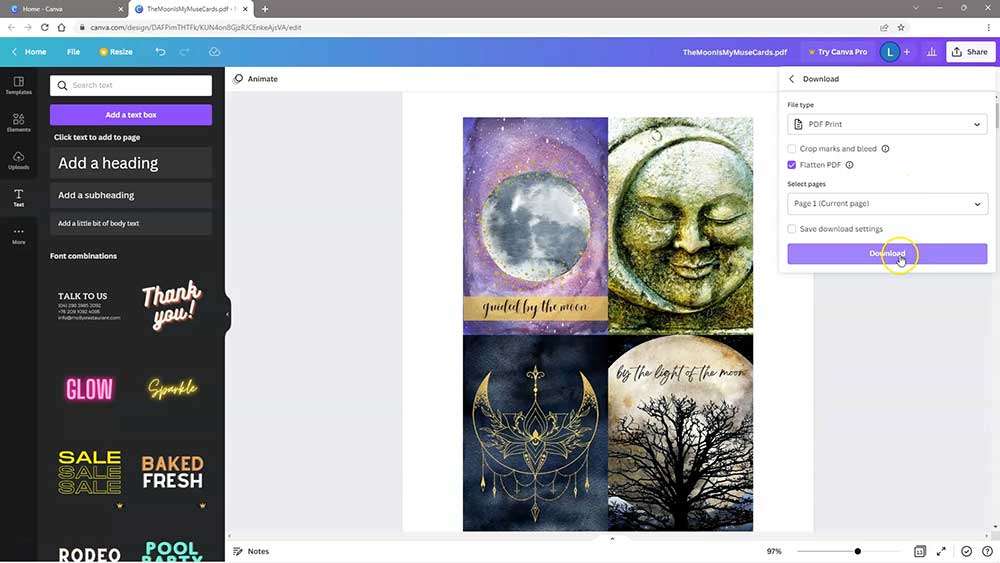Select the tree silhouette moon card
This screenshot has width=1000, height=563.
point(680,433)
